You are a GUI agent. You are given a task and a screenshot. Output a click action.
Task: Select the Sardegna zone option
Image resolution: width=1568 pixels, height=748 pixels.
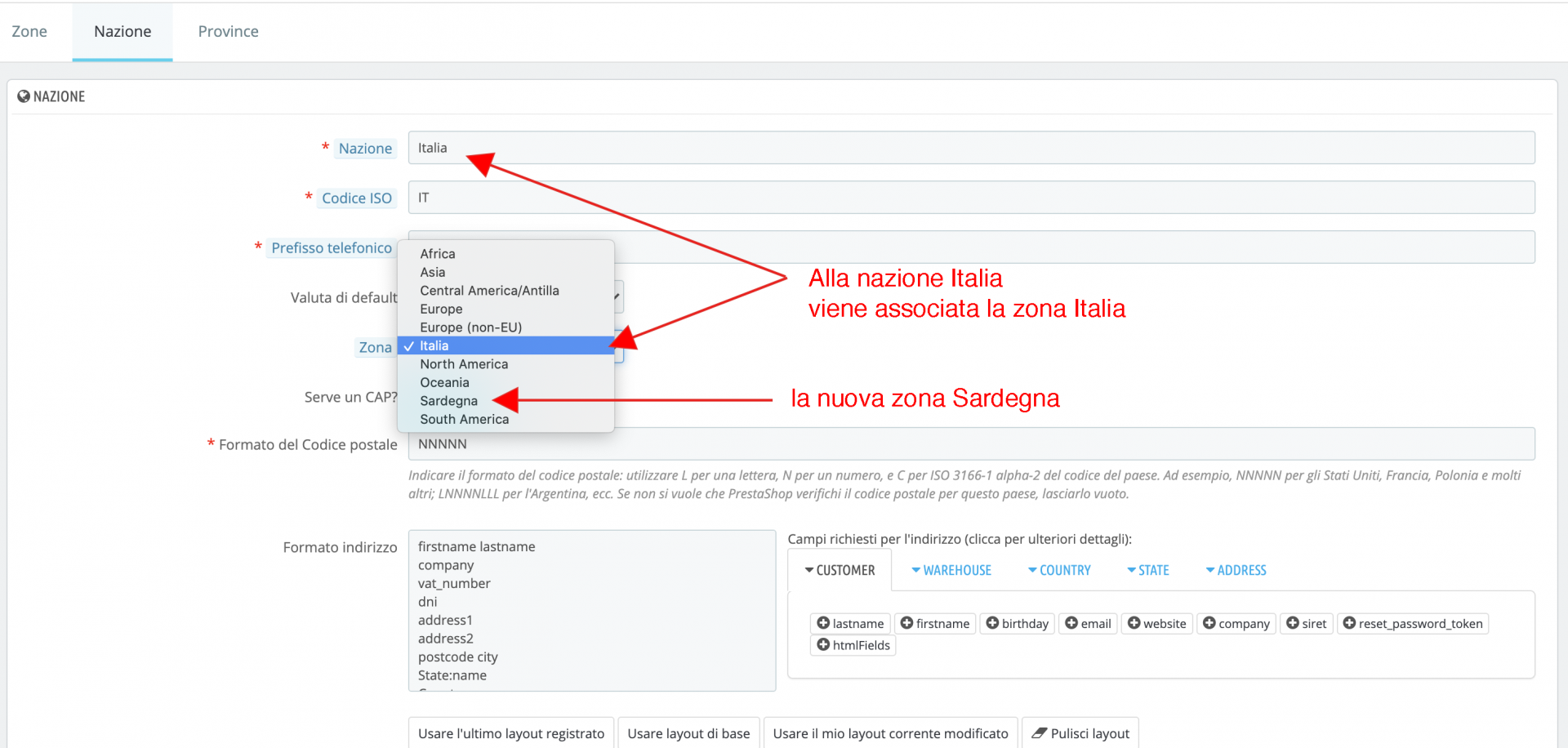pyautogui.click(x=506, y=401)
